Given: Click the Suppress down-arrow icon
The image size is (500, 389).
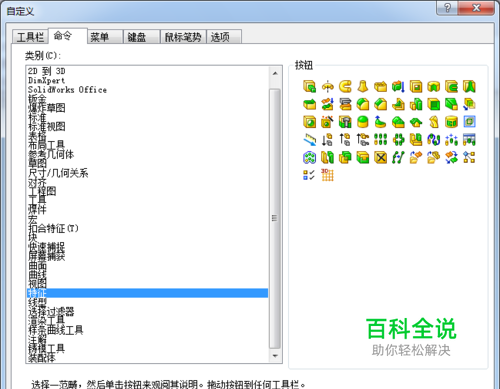Looking at the screenshot, I should [x=328, y=140].
